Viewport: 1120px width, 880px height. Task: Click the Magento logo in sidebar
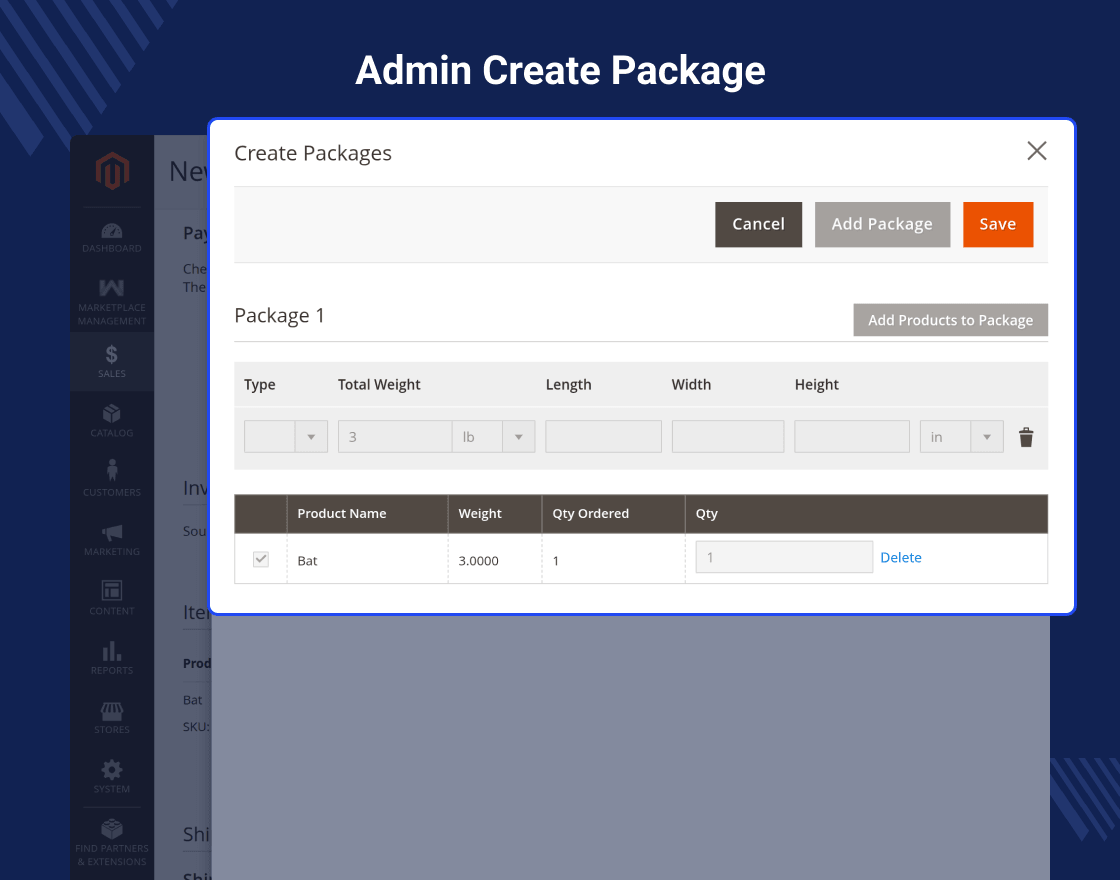[x=112, y=171]
